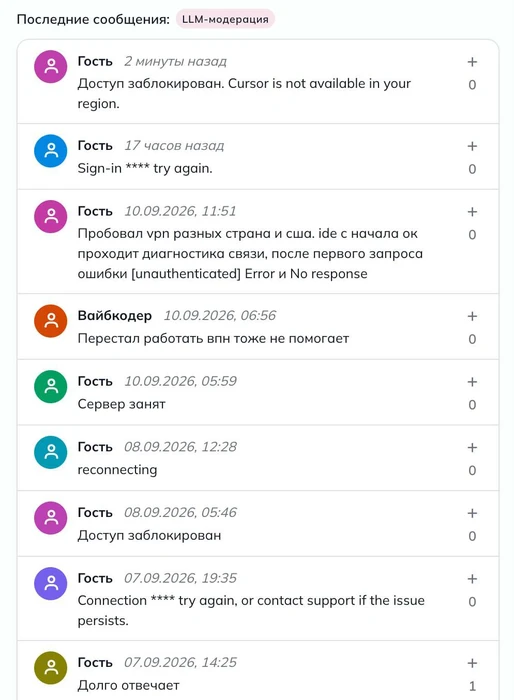
Task: Click the LLM-модерация badge
Action: [x=225, y=19]
